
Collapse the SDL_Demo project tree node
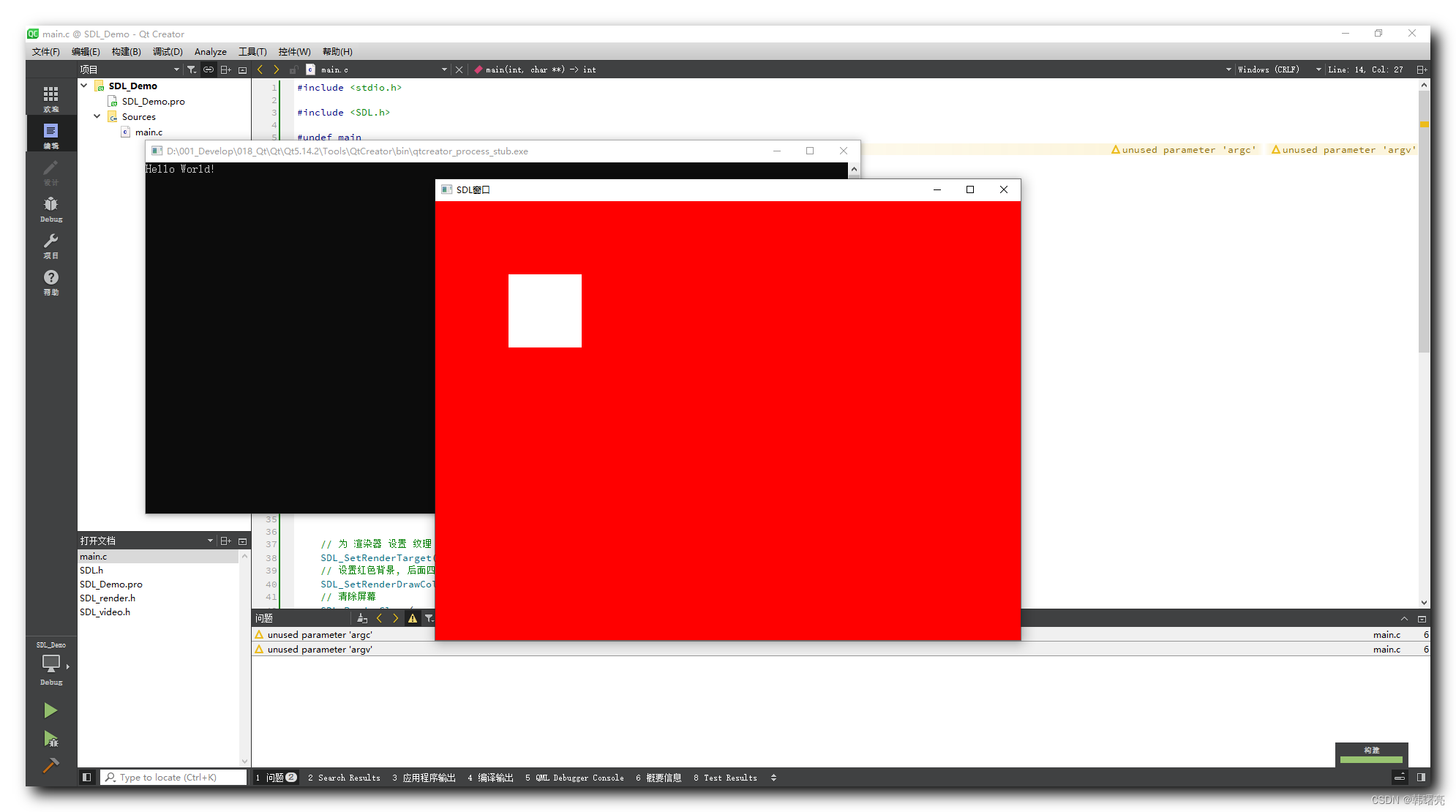(x=84, y=86)
